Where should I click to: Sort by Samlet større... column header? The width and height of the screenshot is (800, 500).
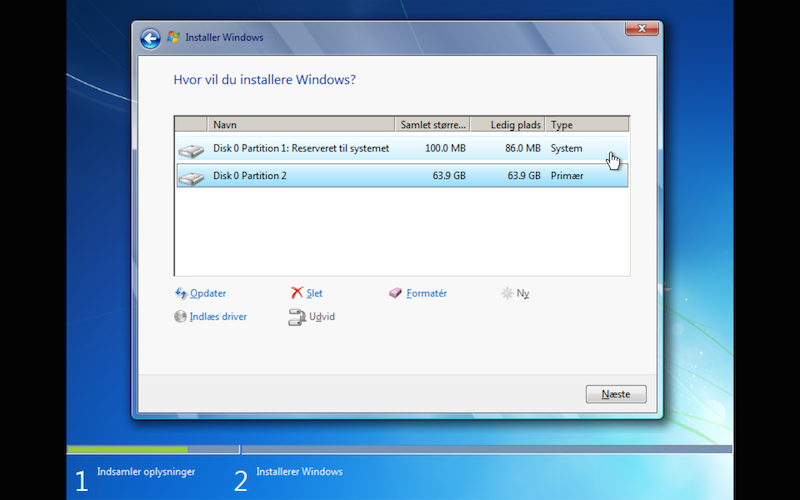(x=433, y=124)
